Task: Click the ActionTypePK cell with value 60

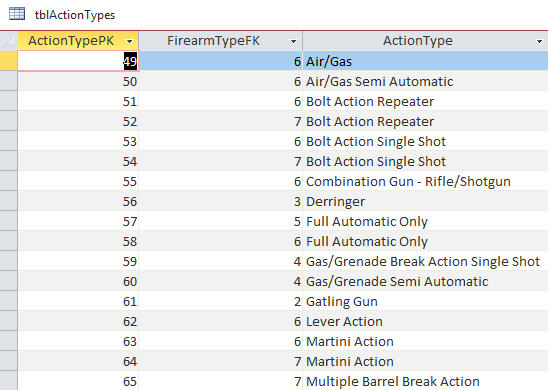Action: tap(78, 281)
